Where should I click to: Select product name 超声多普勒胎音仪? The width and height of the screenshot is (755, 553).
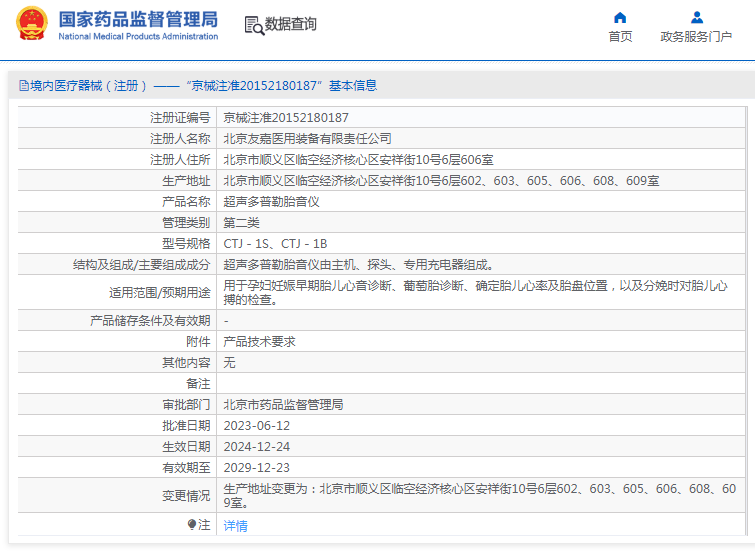[271, 201]
